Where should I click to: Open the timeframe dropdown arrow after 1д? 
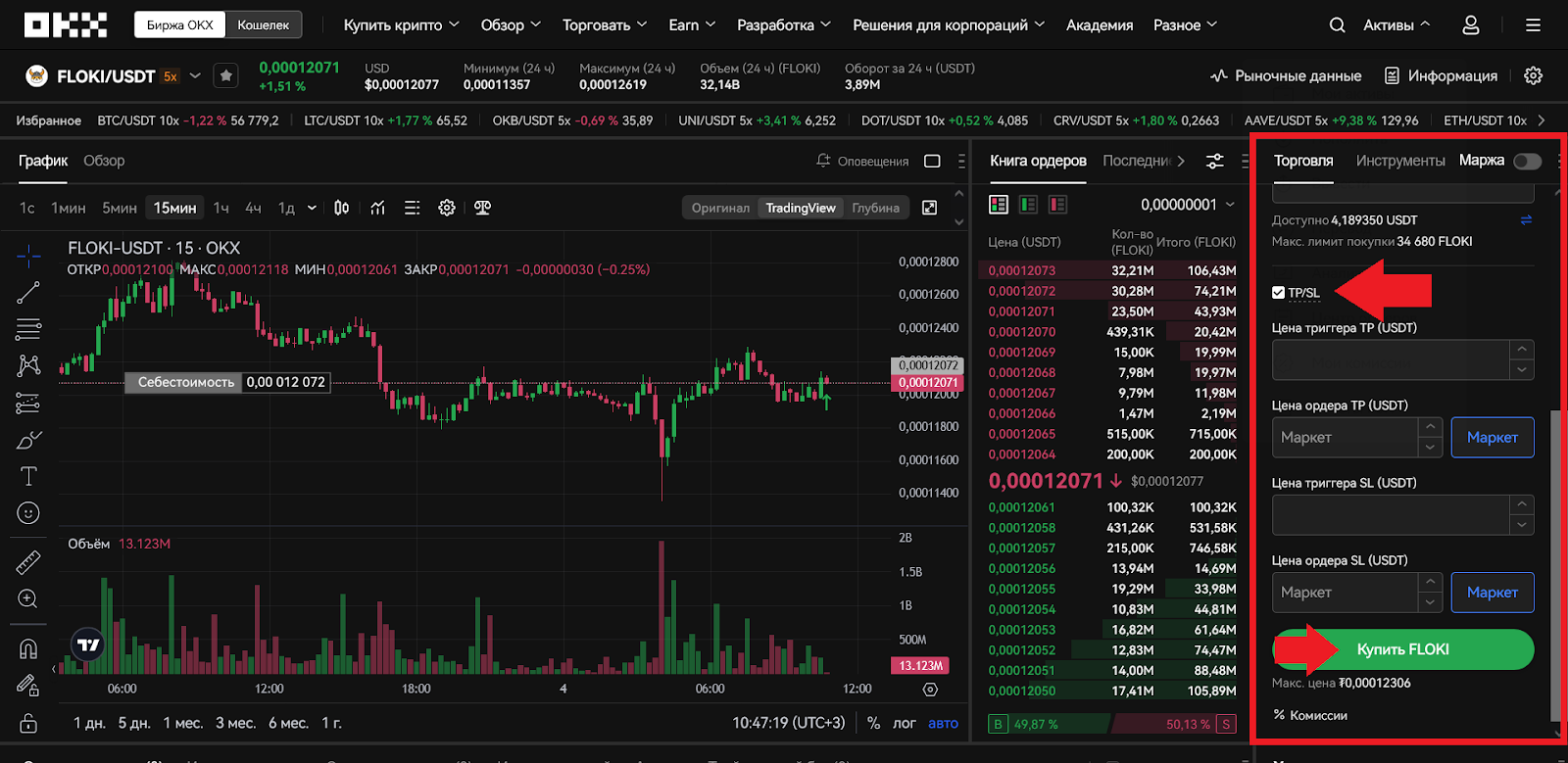click(312, 208)
